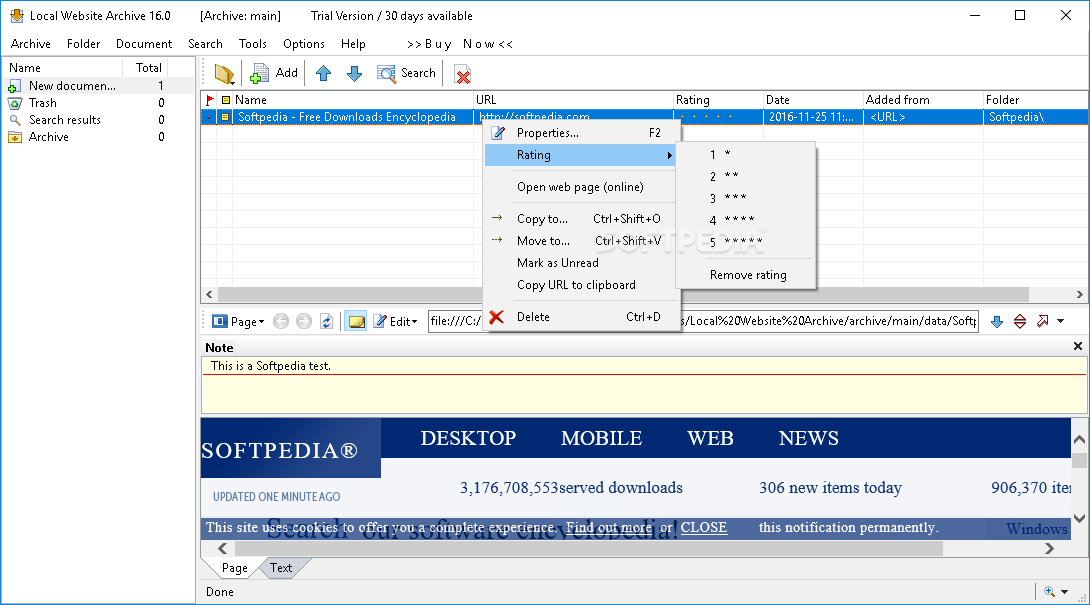Switch to the Text tab
The height and width of the screenshot is (605, 1090).
coord(281,568)
